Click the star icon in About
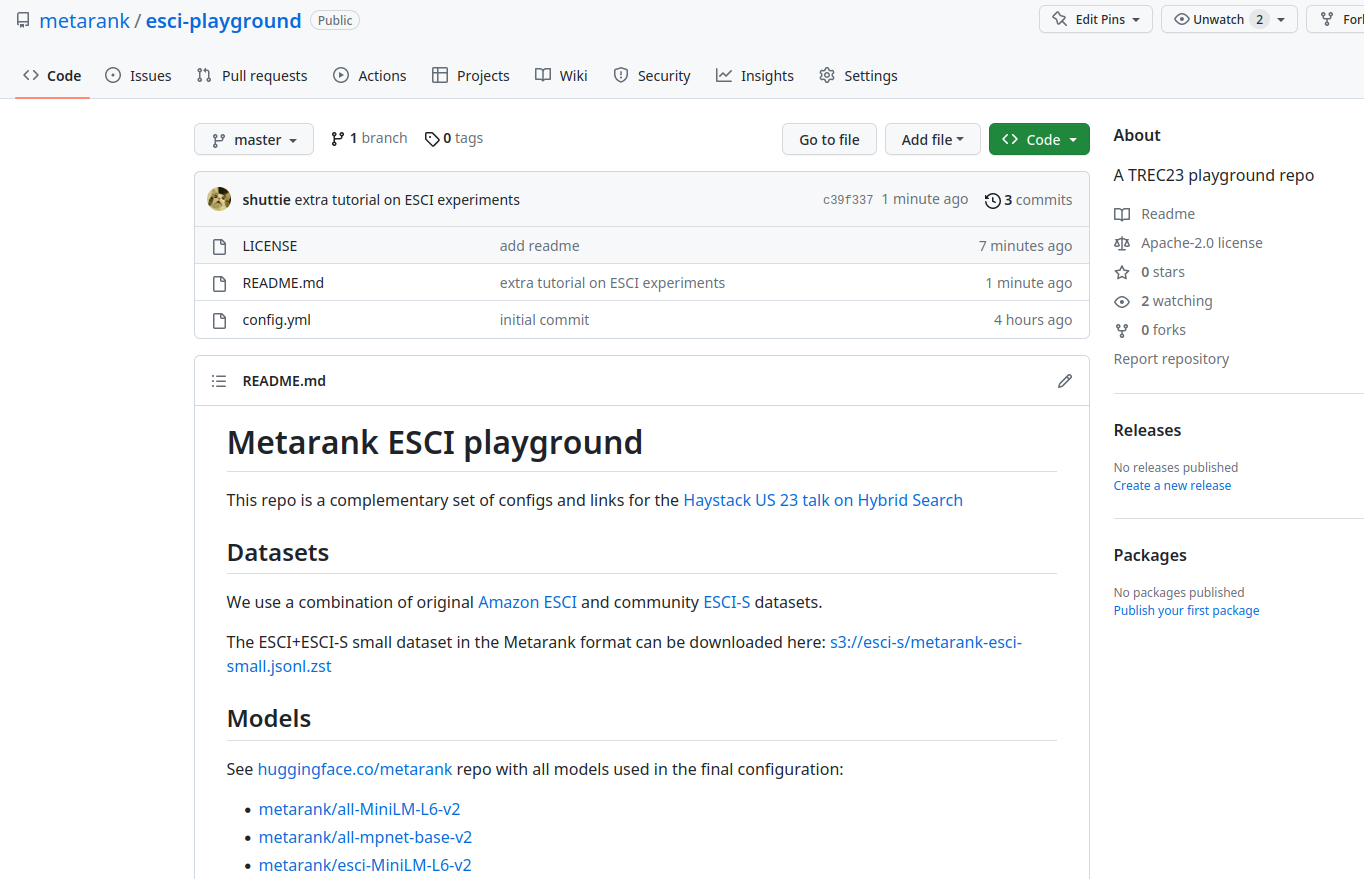This screenshot has height=879, width=1364. [x=1122, y=272]
